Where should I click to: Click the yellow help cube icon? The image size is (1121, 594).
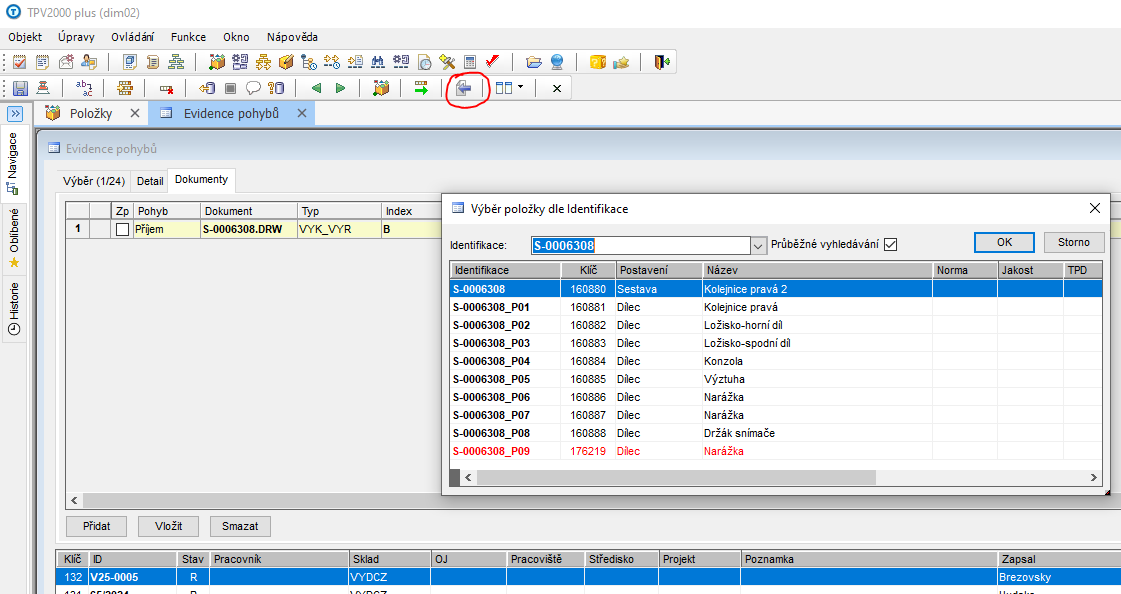pos(598,62)
